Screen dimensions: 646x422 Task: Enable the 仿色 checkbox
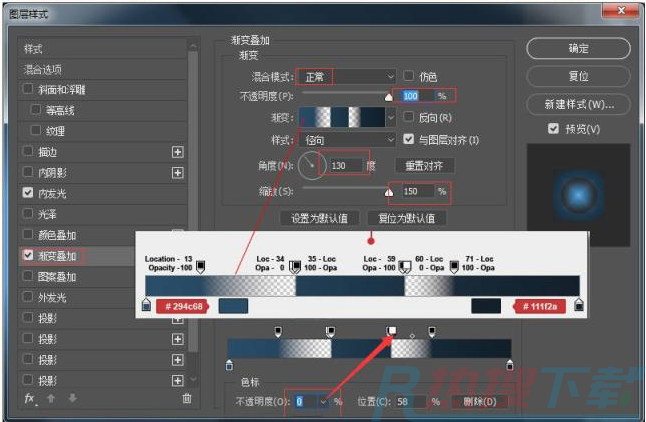(x=408, y=76)
